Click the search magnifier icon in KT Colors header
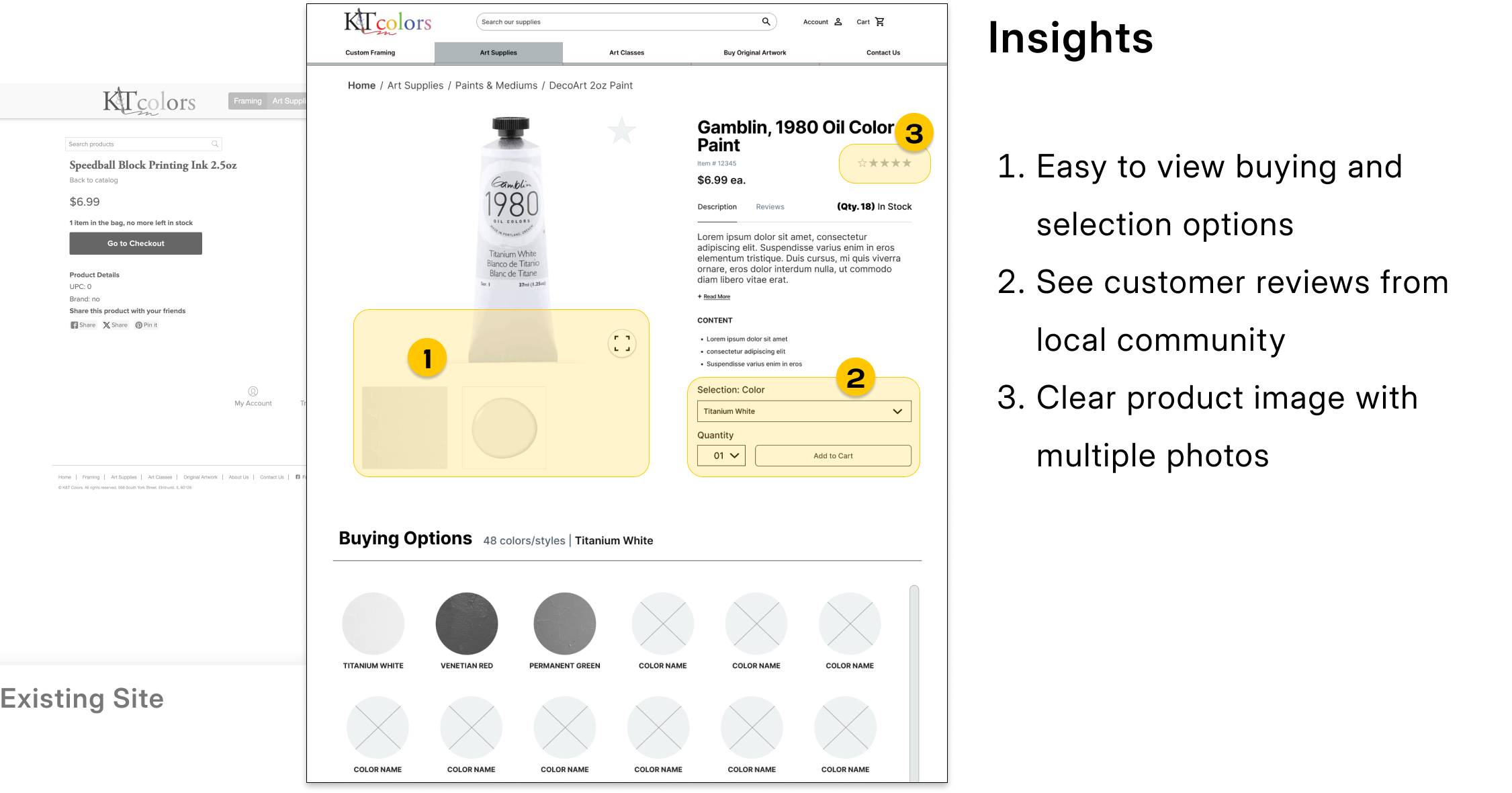 (x=766, y=22)
